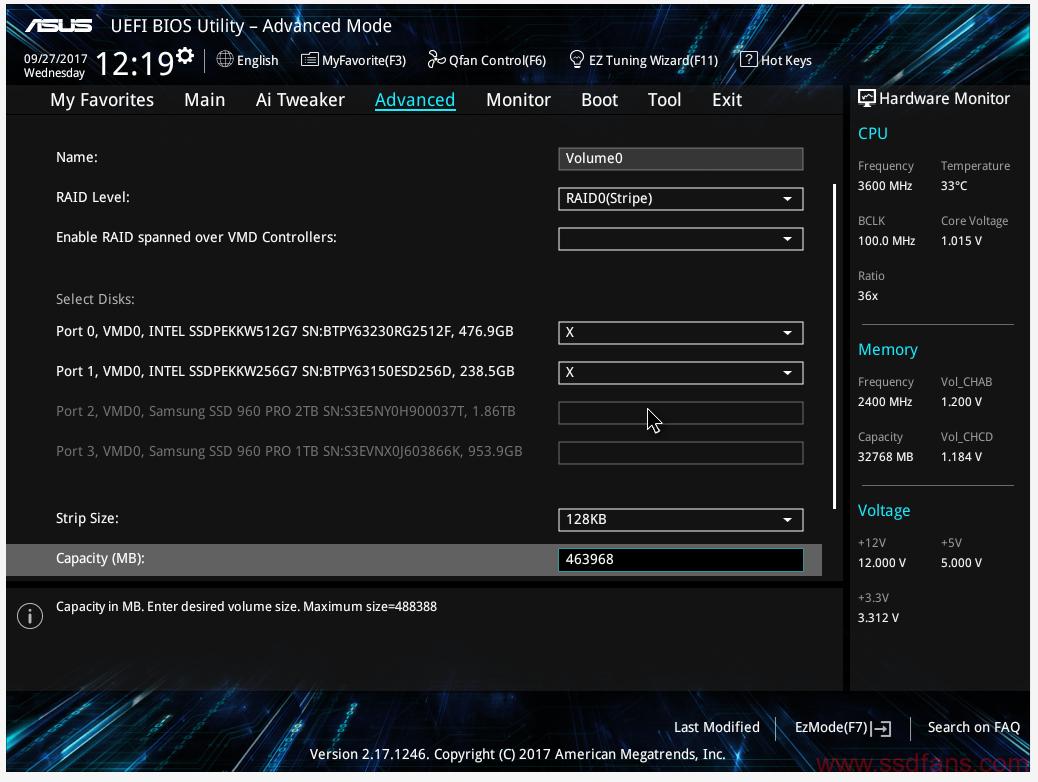The width and height of the screenshot is (1038, 782).
Task: Open the Strip Size dropdown
Action: point(681,520)
